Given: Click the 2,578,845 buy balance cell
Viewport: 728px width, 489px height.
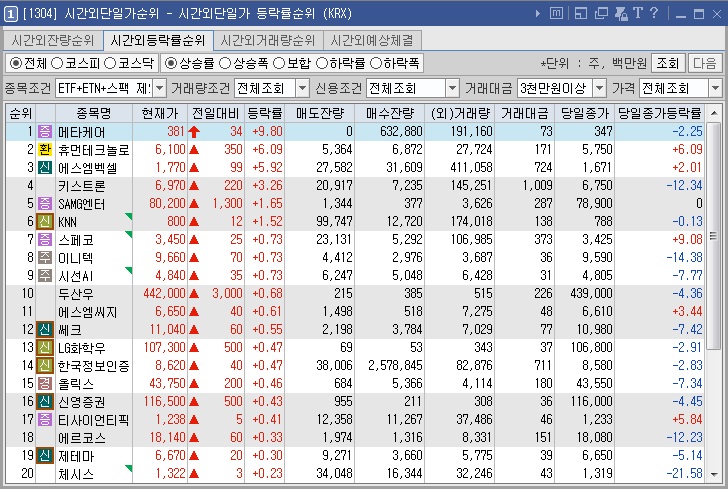Looking at the screenshot, I should [395, 365].
